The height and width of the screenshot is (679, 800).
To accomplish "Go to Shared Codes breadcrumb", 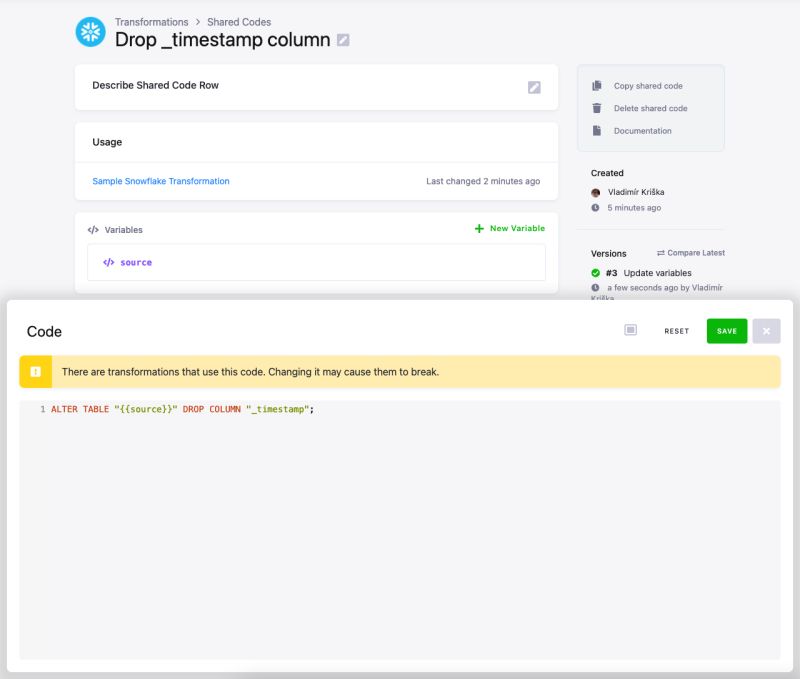I will [x=239, y=22].
